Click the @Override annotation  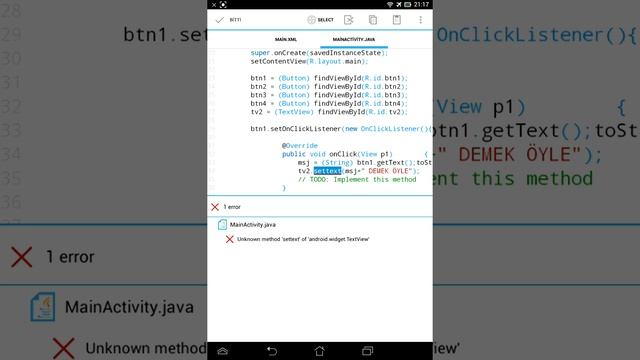300,146
